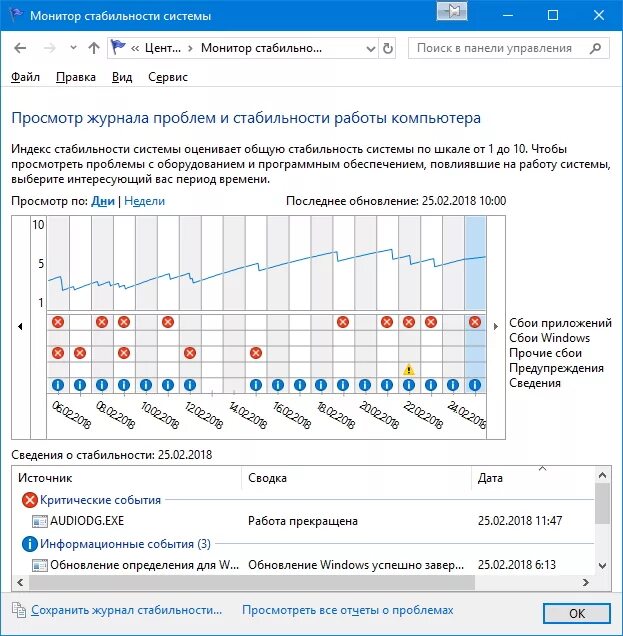
Task: Select app failure icon on 19.02.2018
Action: [343, 322]
